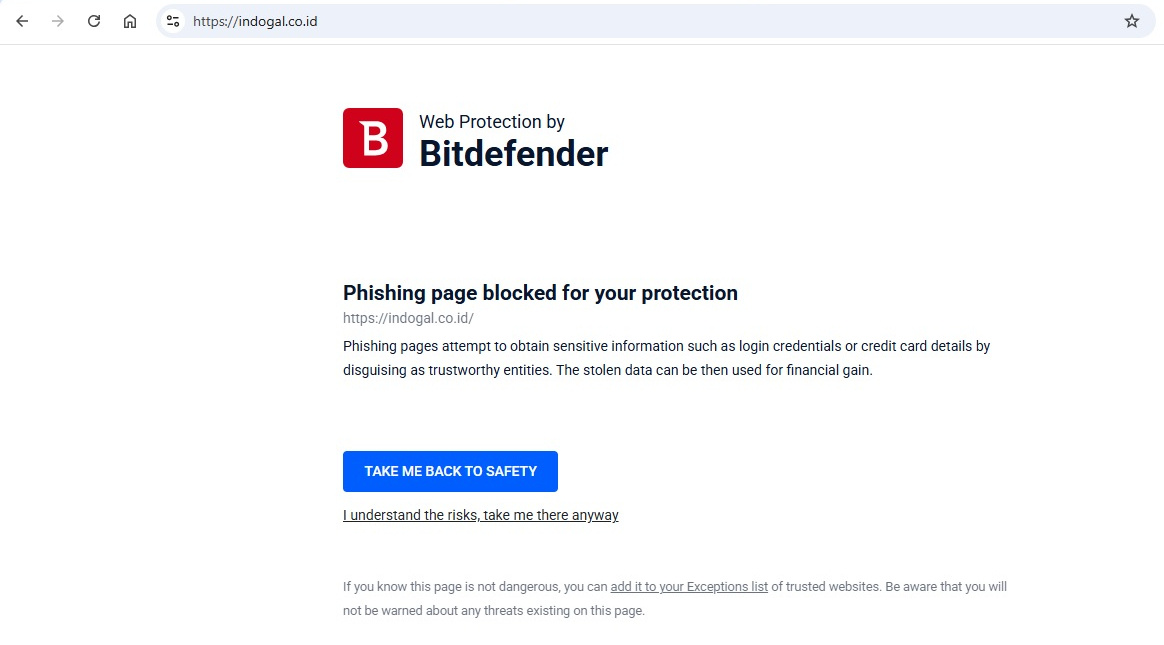Open 'I understand the risks' link

click(x=480, y=516)
